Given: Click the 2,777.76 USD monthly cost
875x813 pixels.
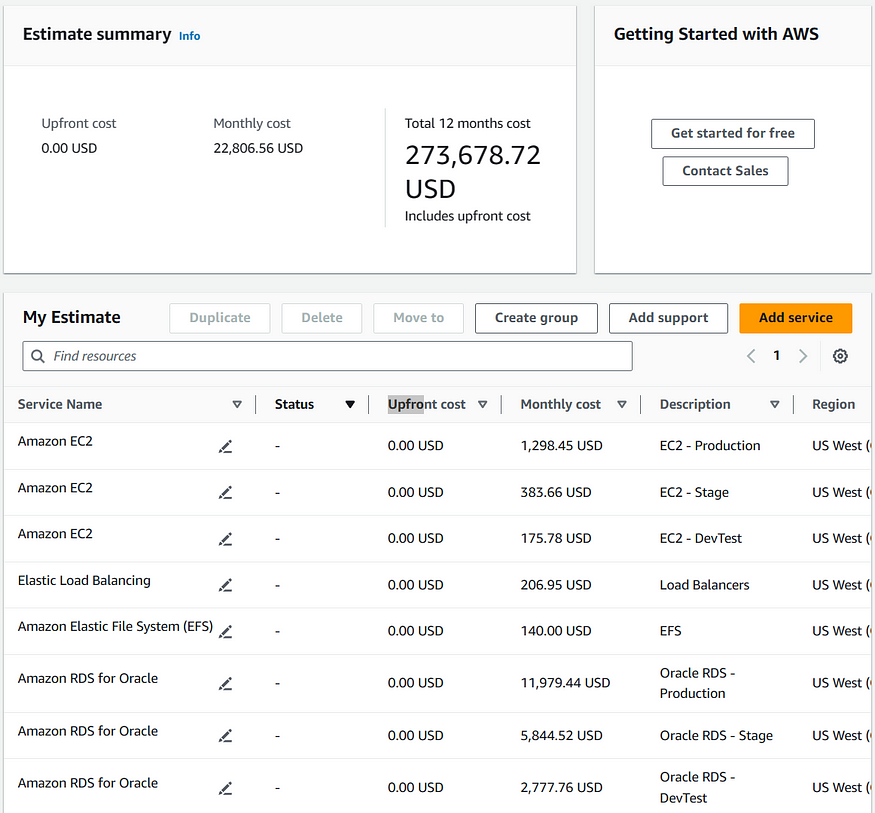Looking at the screenshot, I should [561, 788].
